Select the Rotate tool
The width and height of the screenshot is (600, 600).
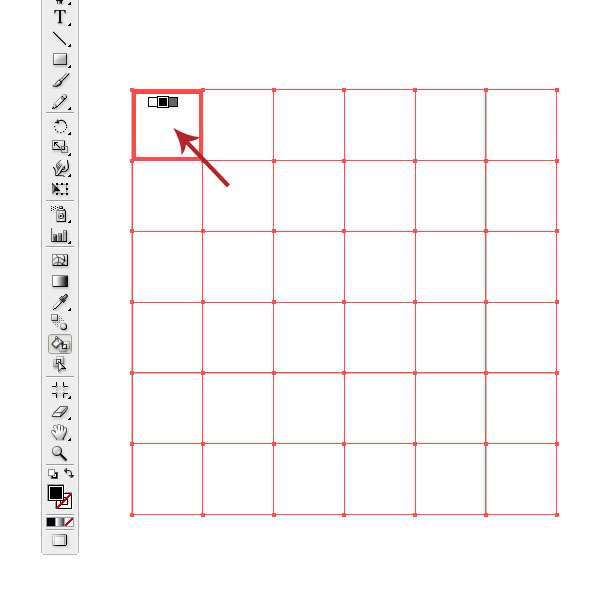[x=60, y=126]
